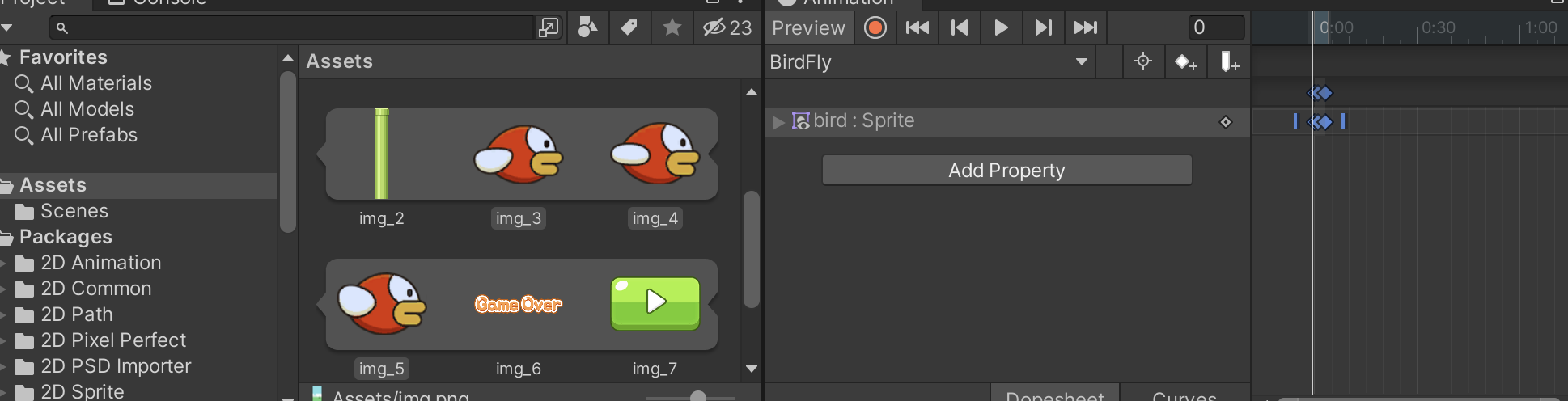Click the search by type icon

587,27
